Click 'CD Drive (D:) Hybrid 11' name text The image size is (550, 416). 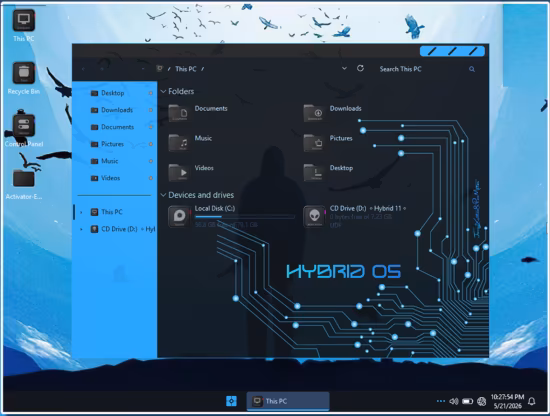tap(368, 208)
